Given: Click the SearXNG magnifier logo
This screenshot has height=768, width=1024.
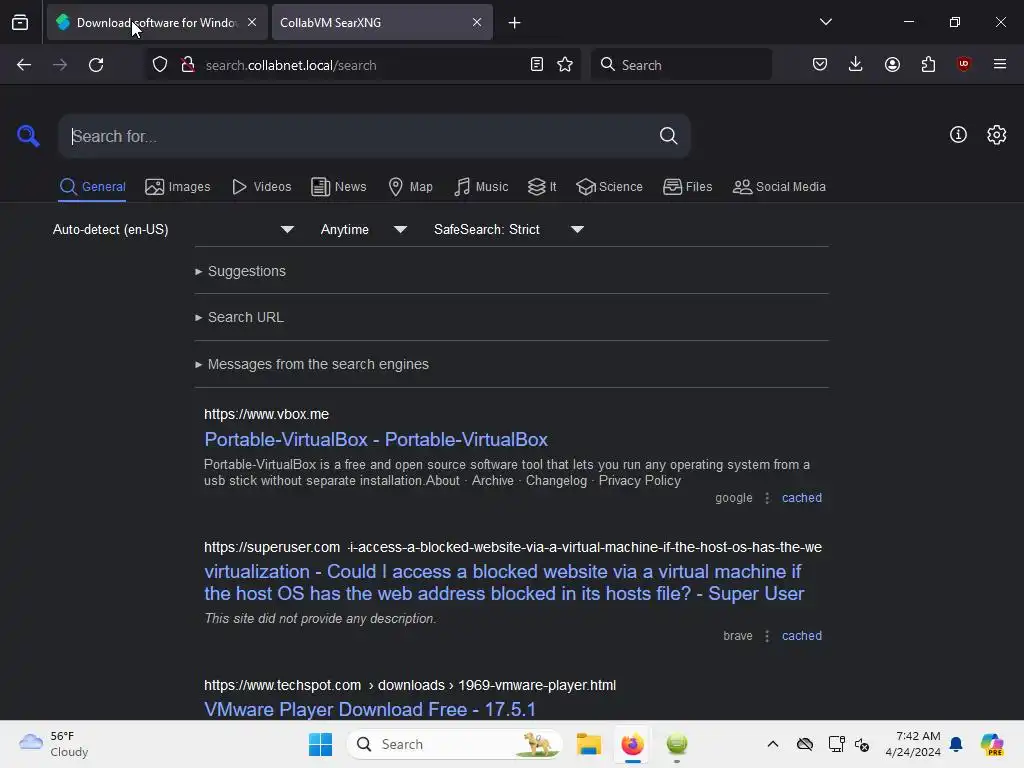Looking at the screenshot, I should (28, 136).
